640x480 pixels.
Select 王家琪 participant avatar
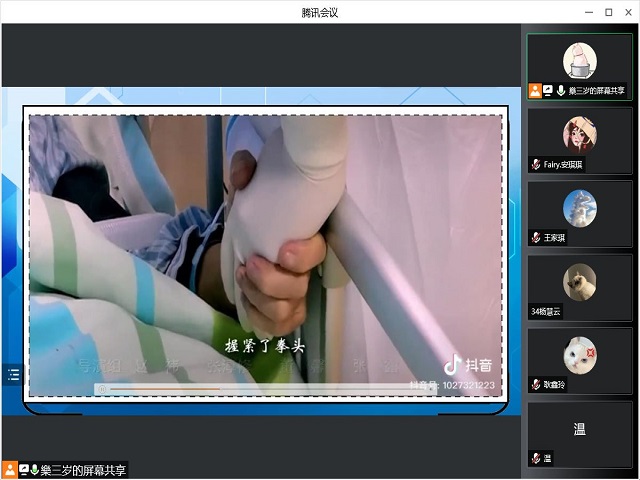(x=580, y=208)
